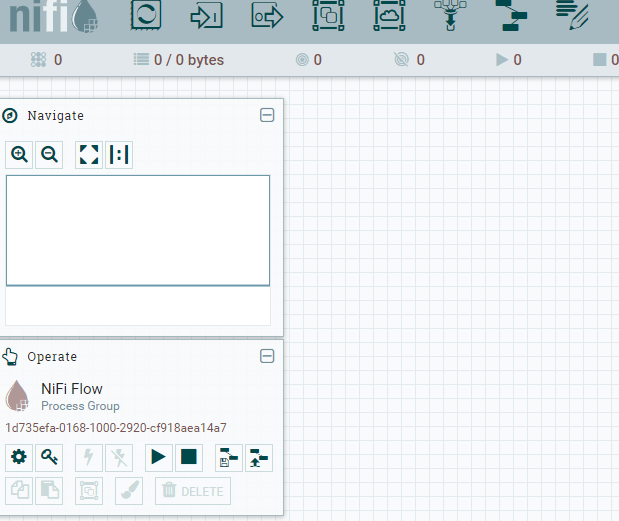Start the NiFi Flow process group
This screenshot has width=619, height=521.
[x=158, y=458]
